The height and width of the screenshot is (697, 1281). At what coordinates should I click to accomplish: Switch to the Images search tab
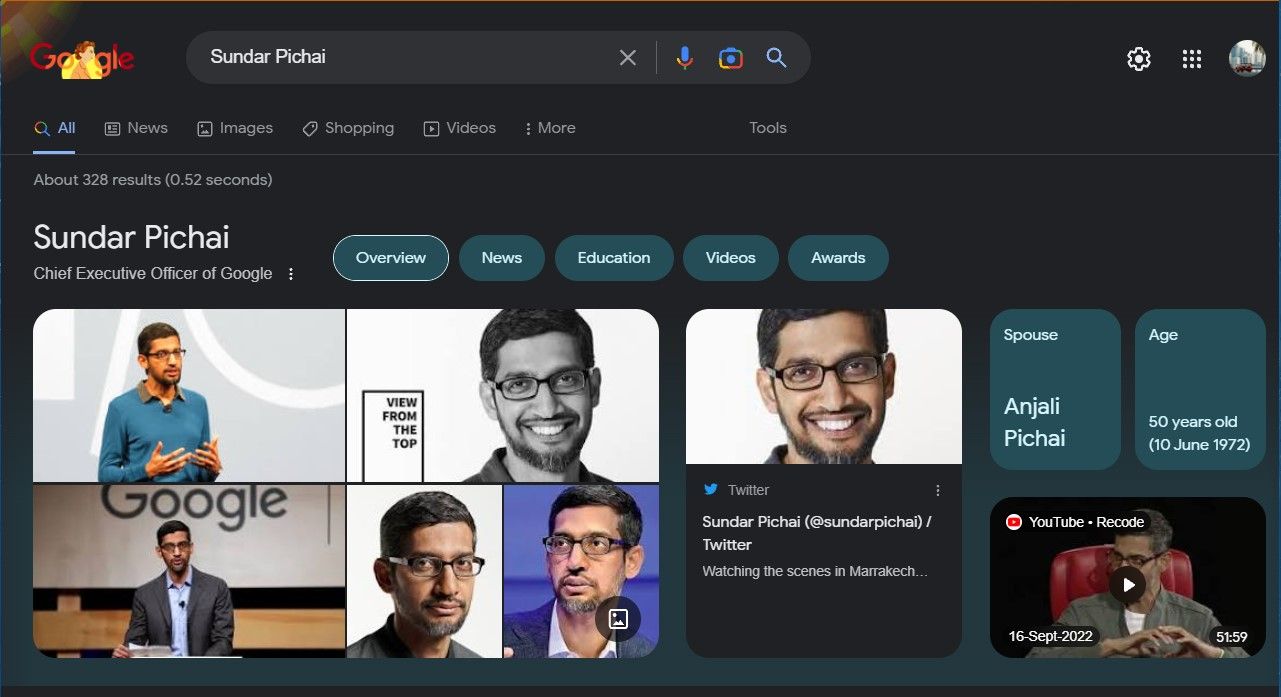[x=235, y=128]
